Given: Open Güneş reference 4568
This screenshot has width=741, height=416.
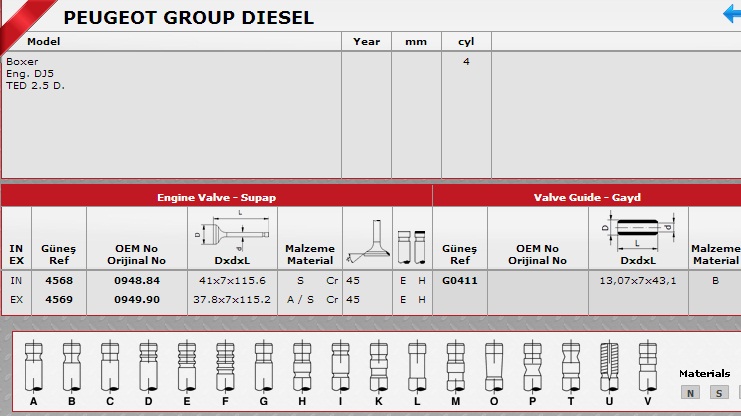Looking at the screenshot, I should (x=59, y=280).
